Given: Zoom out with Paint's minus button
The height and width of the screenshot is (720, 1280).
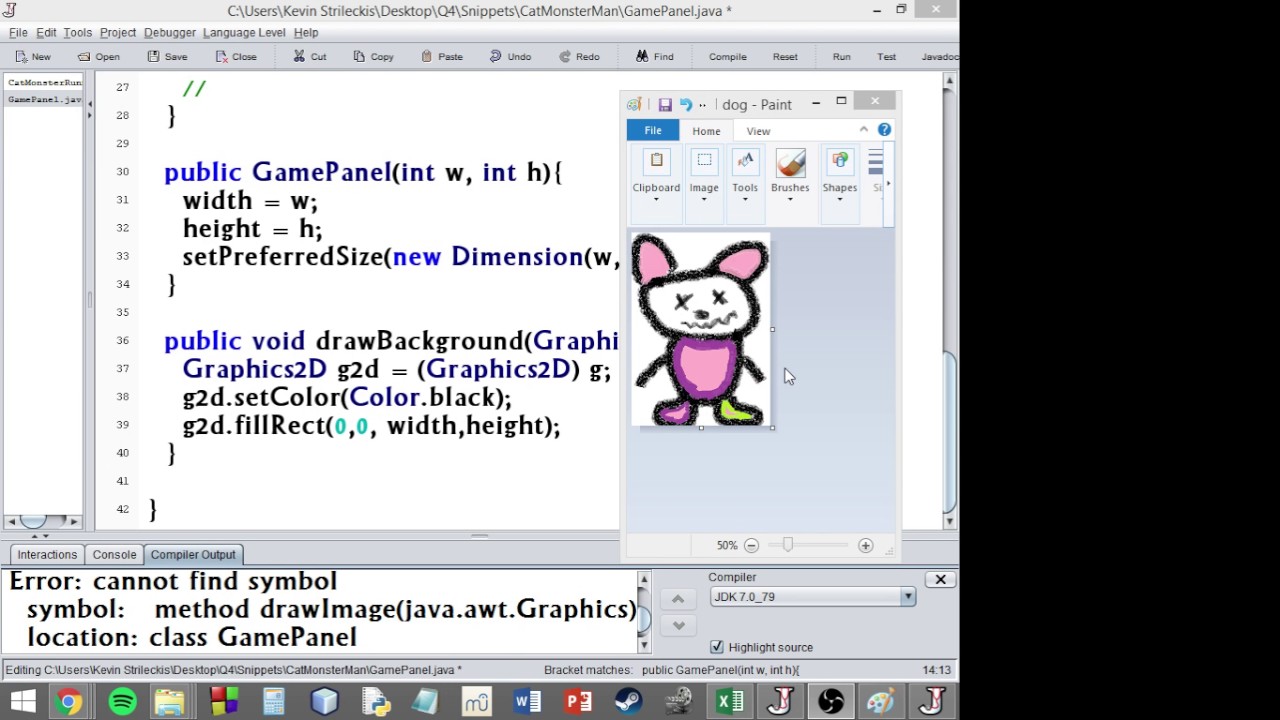Looking at the screenshot, I should pos(751,545).
